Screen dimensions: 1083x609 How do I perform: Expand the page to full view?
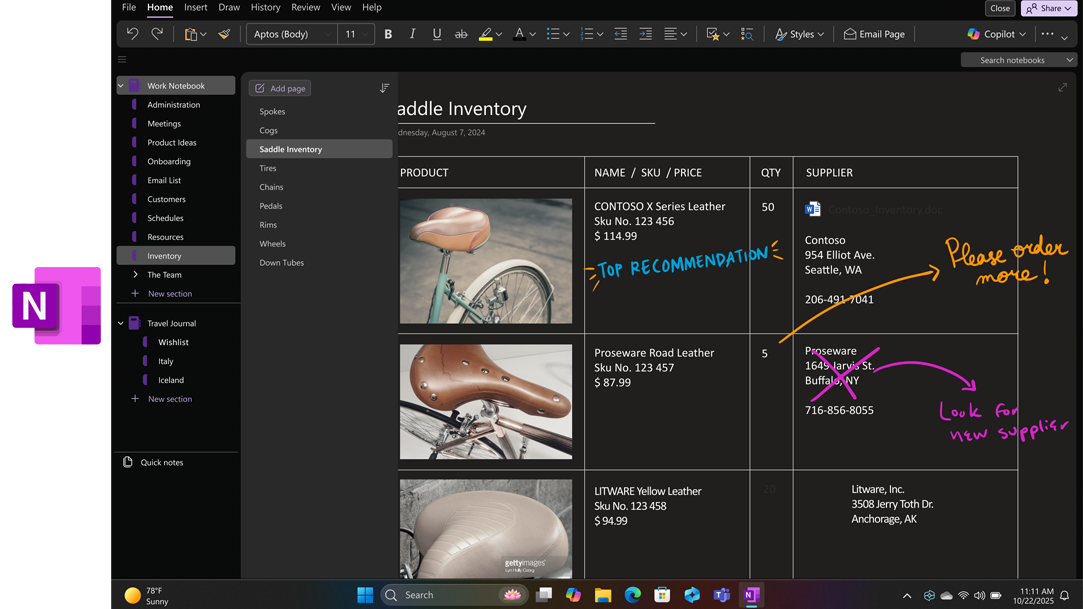pos(1062,88)
